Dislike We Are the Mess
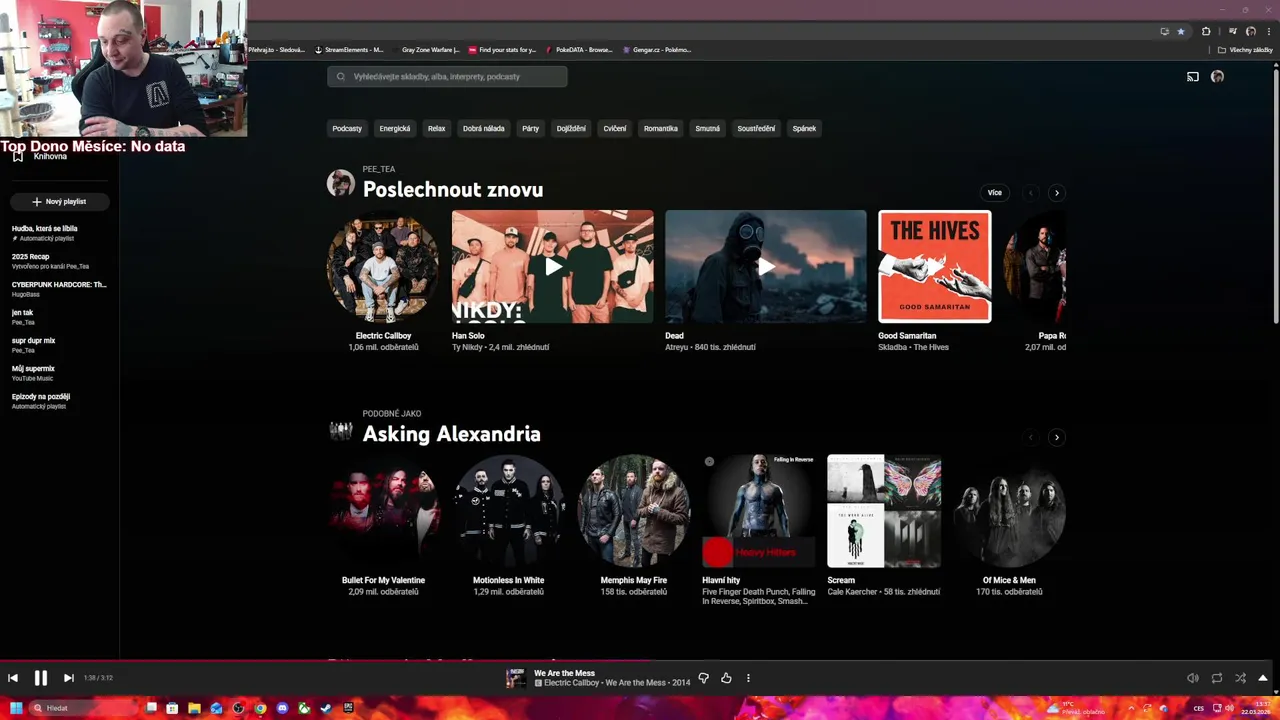 click(x=703, y=678)
